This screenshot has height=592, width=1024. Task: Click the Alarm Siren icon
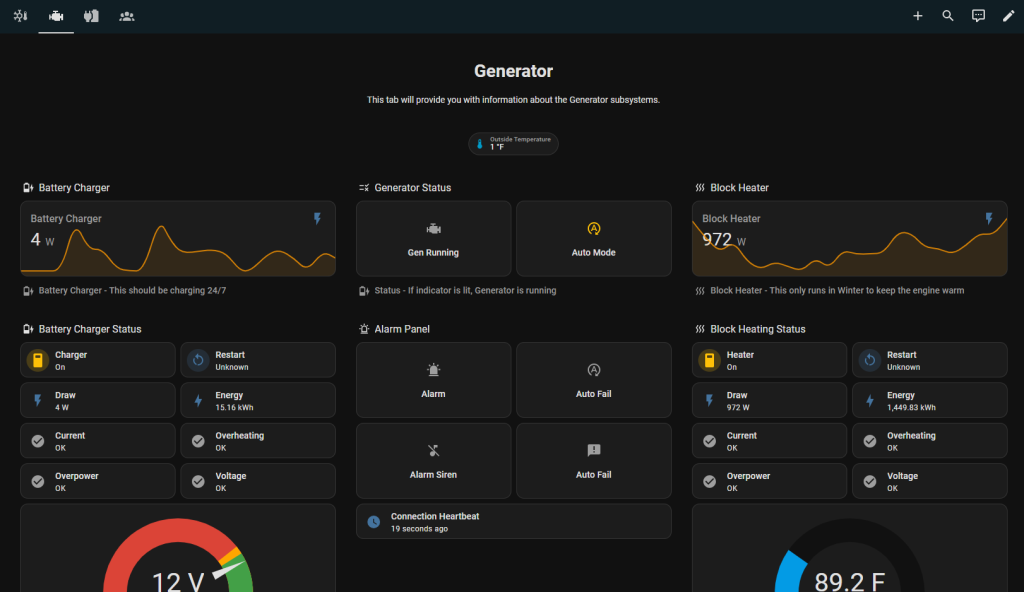point(433,451)
